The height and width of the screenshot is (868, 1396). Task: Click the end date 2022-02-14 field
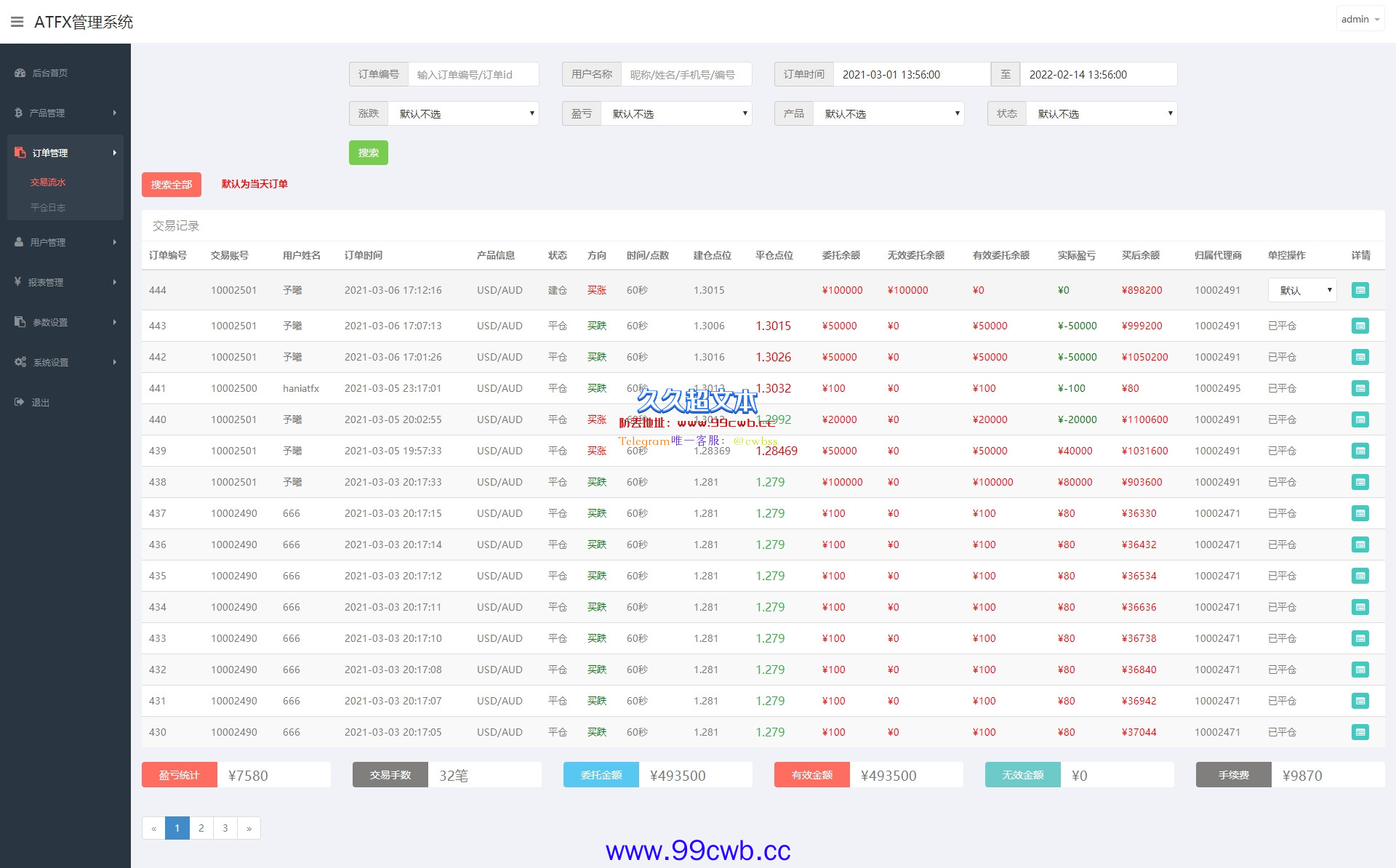(1099, 74)
